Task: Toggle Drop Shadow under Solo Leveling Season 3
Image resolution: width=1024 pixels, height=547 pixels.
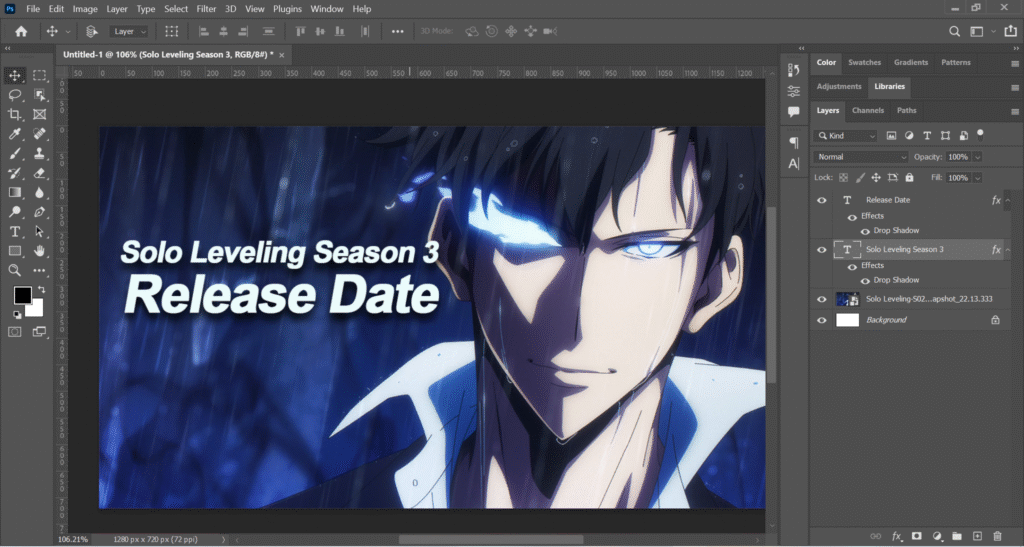Action: click(x=865, y=281)
